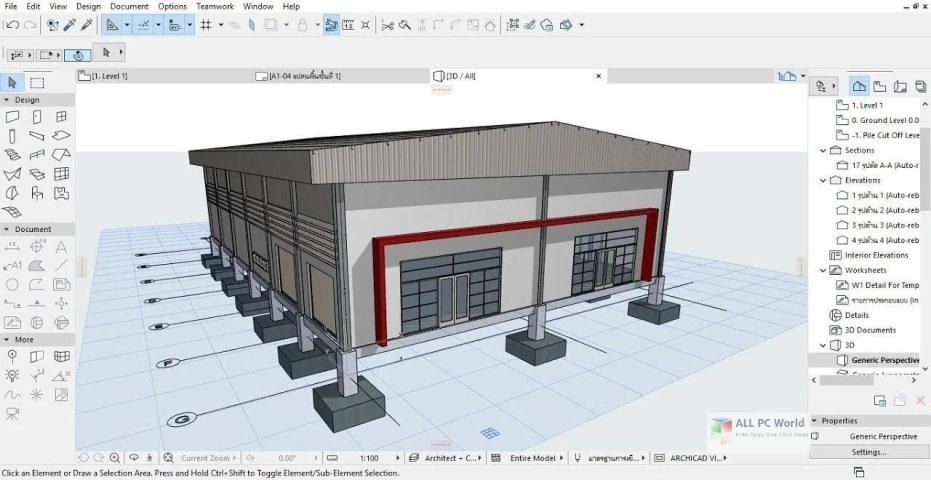
Task: Click the zoom in magnifier icon
Action: click(x=115, y=458)
